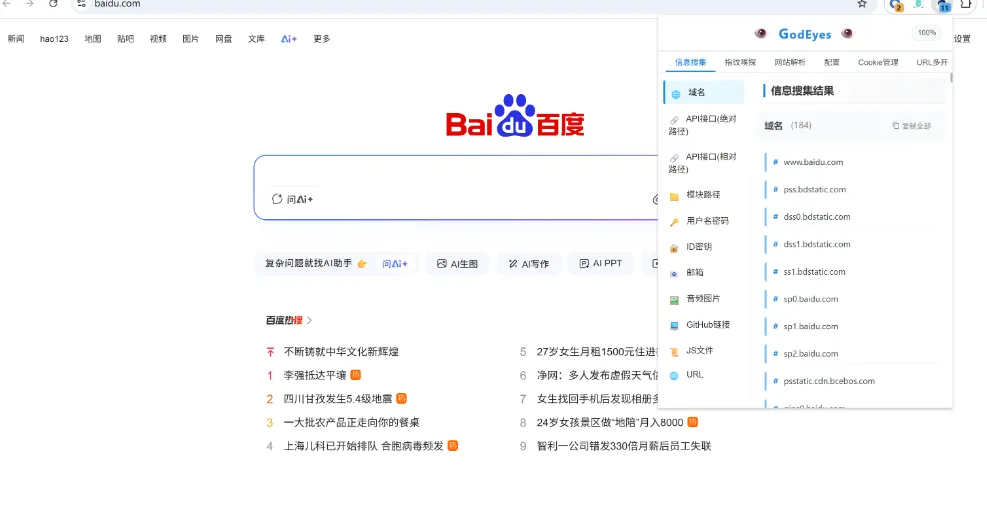This screenshot has height=522, width=987.
Task: Open the JS文件 scroll icon category
Action: coord(674,351)
